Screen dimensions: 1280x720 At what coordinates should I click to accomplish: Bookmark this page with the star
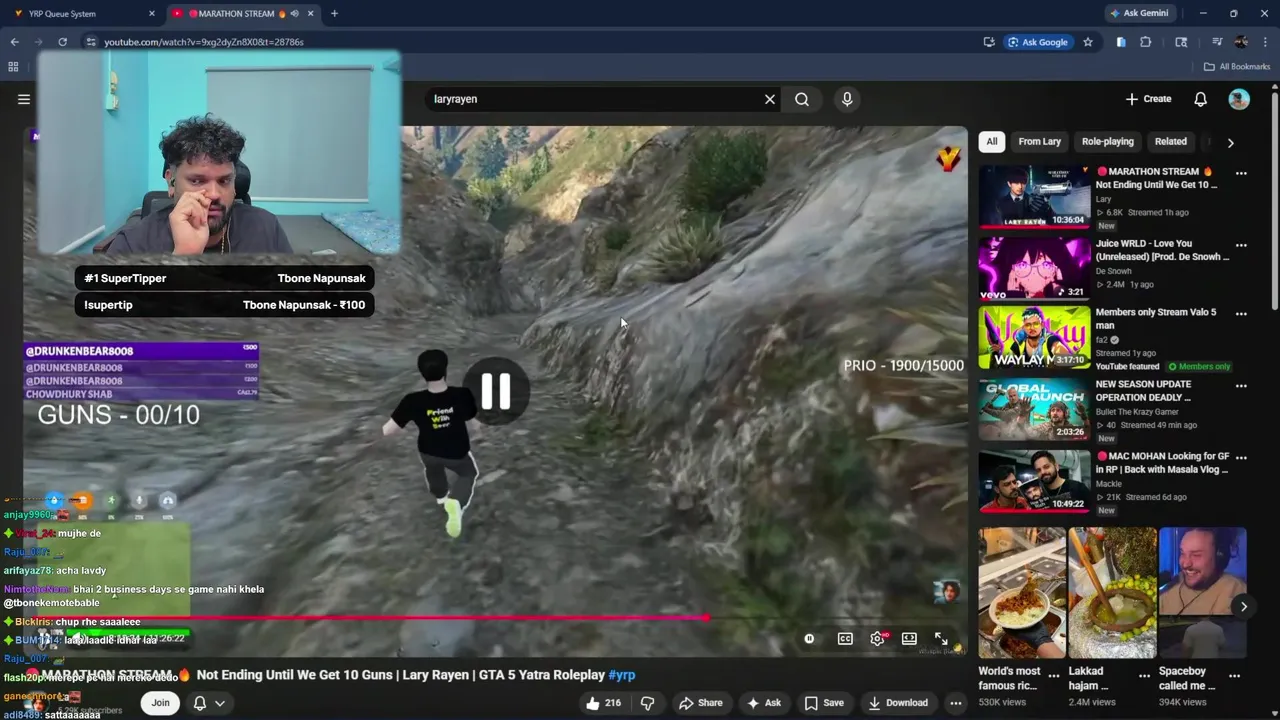(1088, 42)
